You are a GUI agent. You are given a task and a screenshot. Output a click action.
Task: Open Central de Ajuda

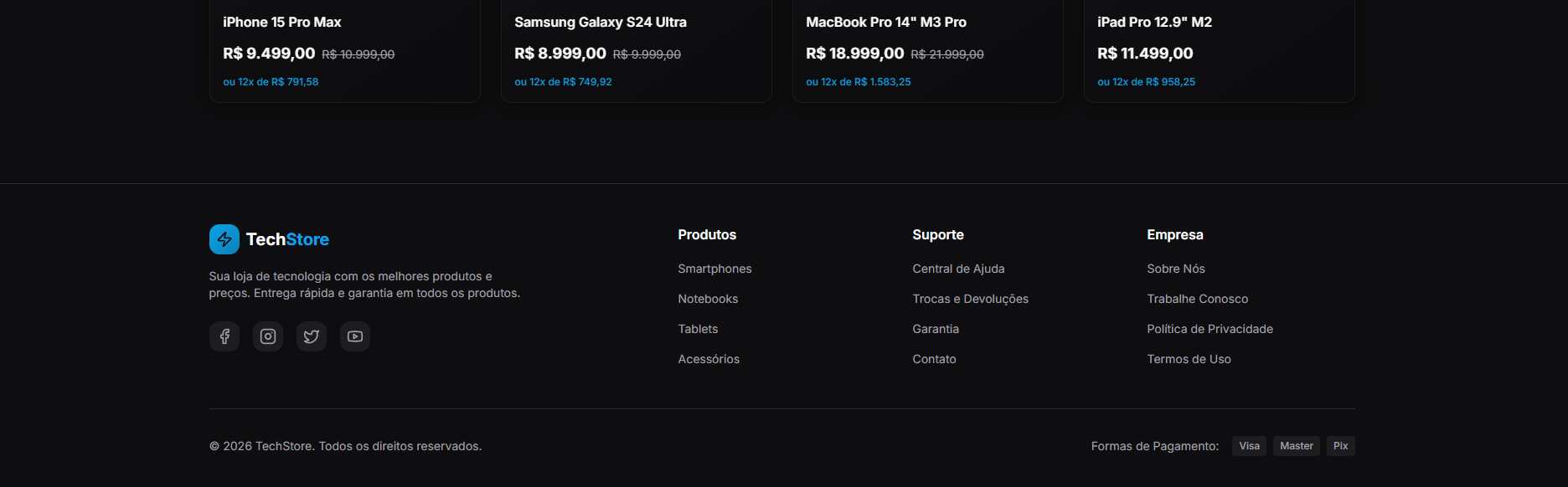coord(958,269)
